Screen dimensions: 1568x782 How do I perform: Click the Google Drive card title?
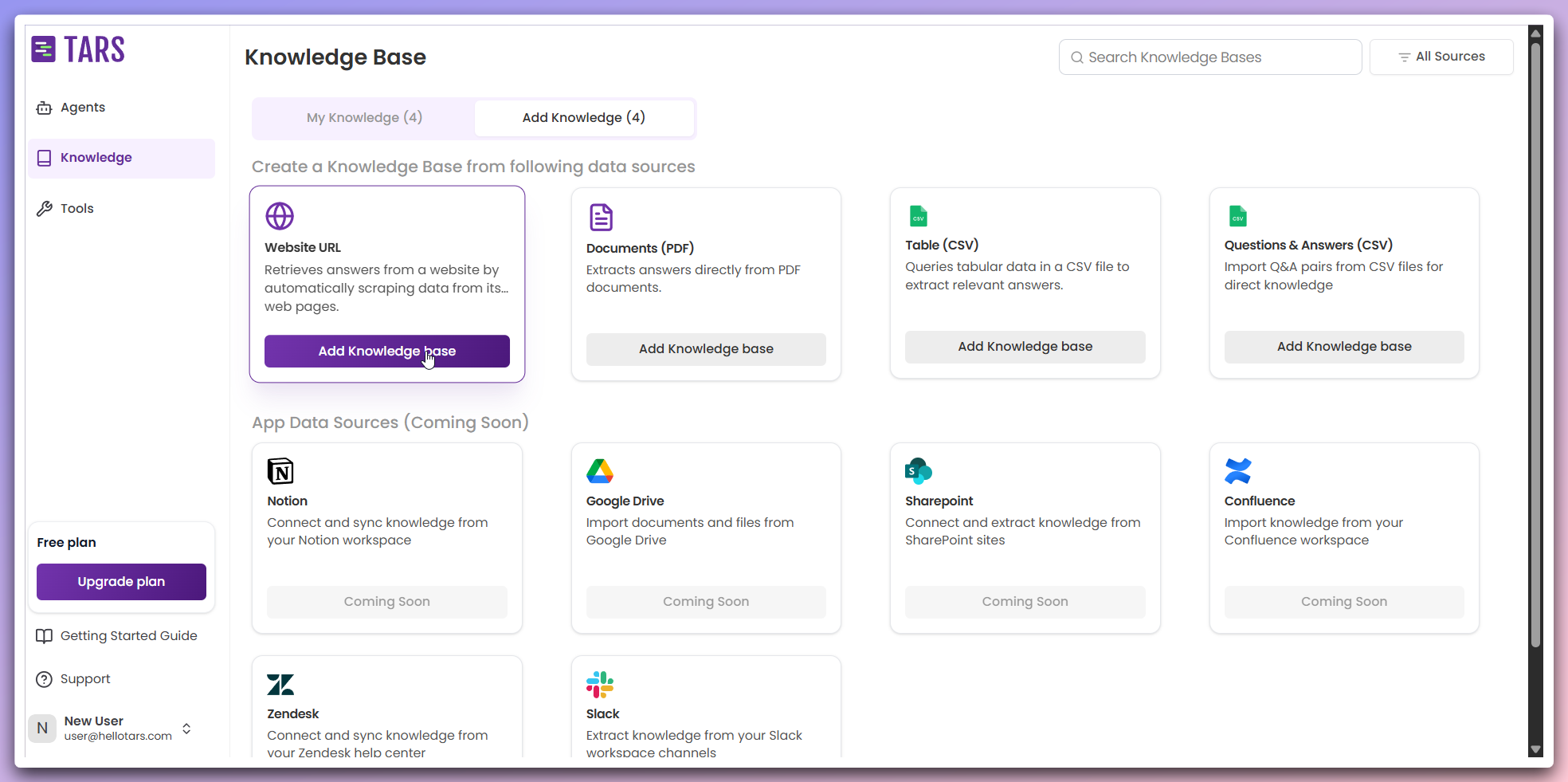[x=625, y=501]
